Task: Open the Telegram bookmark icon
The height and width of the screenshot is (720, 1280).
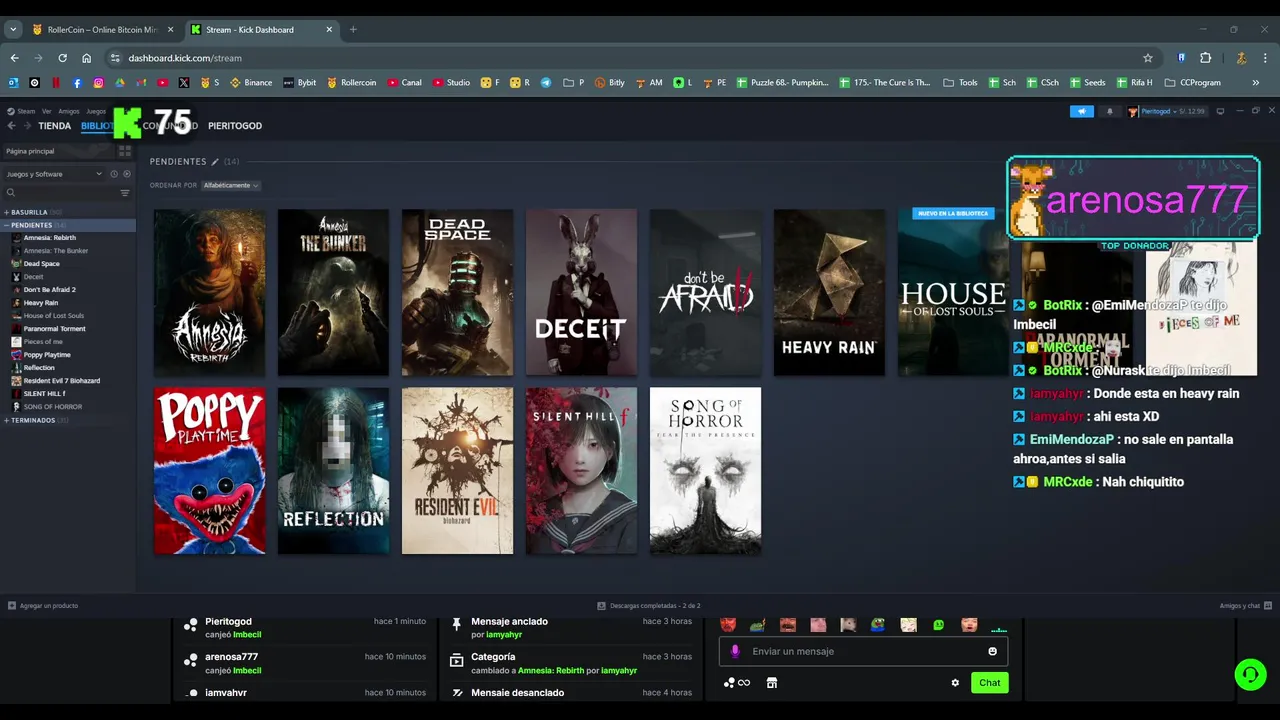Action: pyautogui.click(x=546, y=82)
